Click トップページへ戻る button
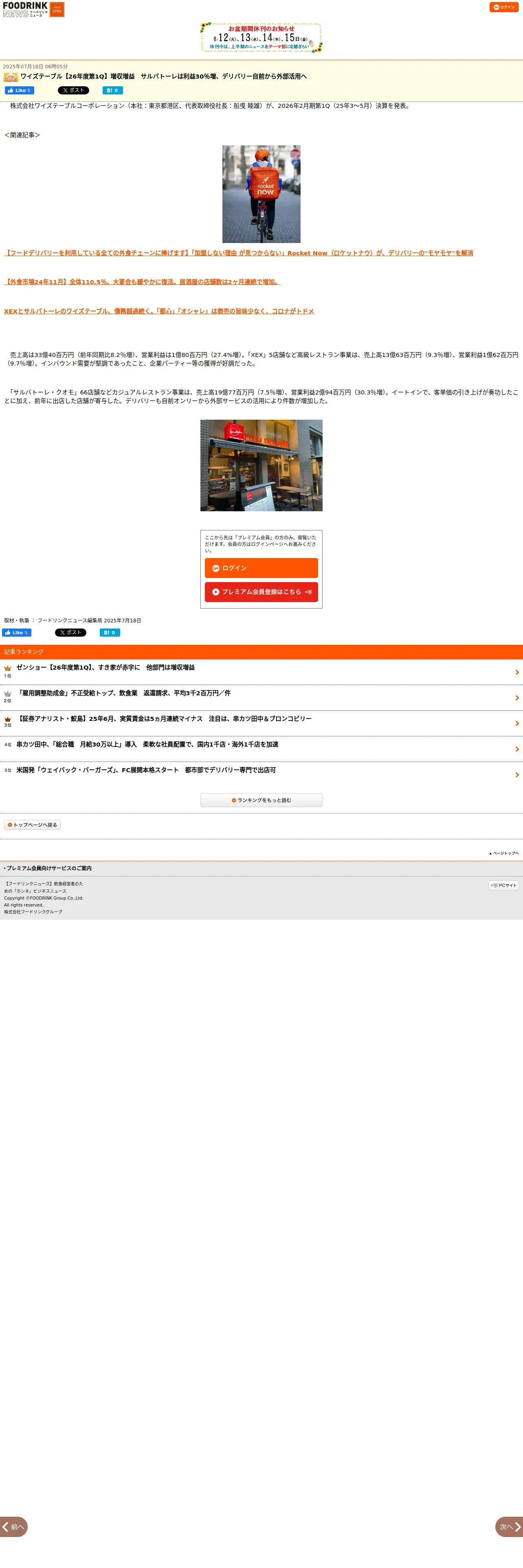This screenshot has width=523, height=1568. click(32, 826)
